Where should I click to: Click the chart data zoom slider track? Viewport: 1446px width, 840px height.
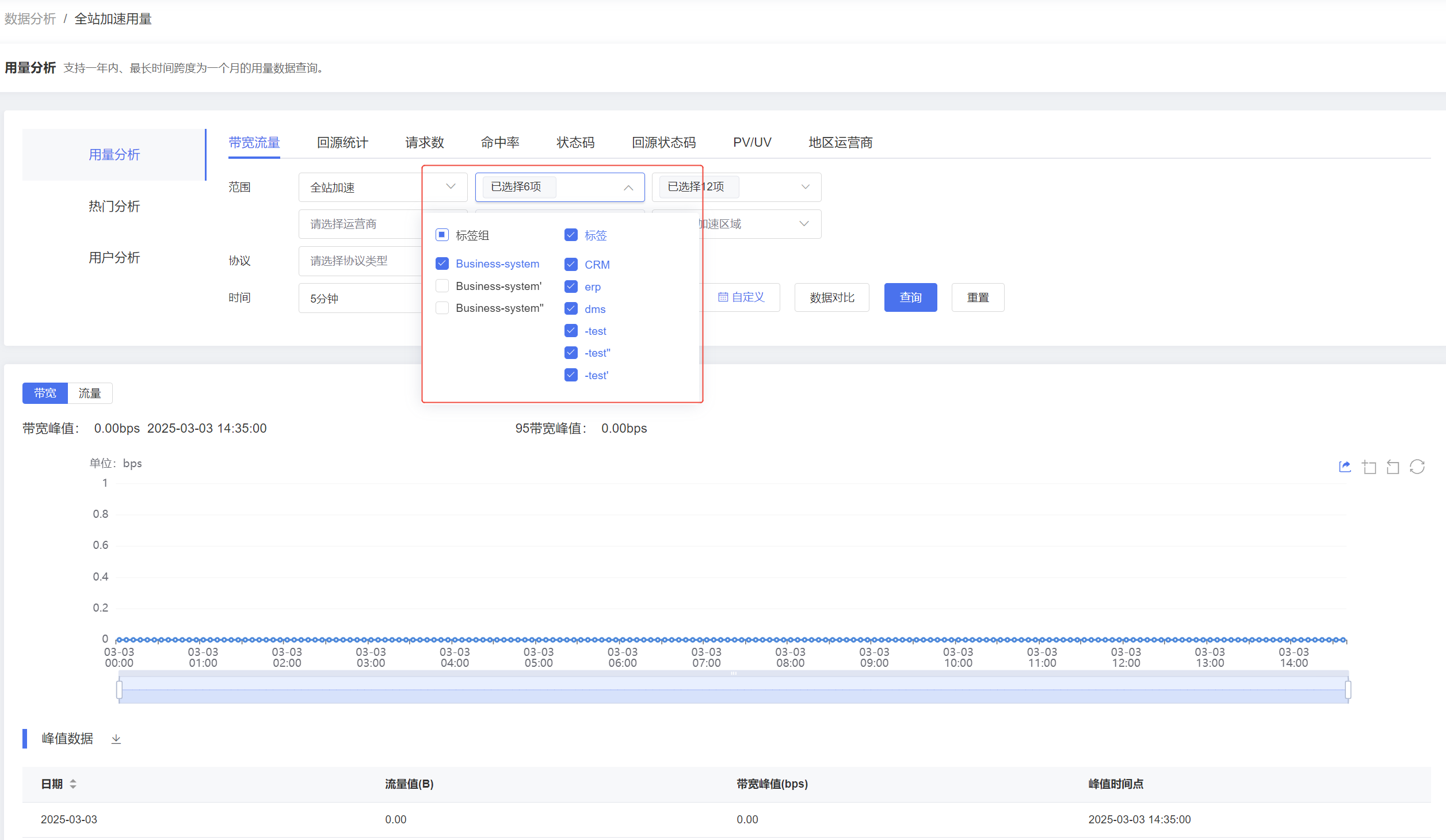click(734, 689)
